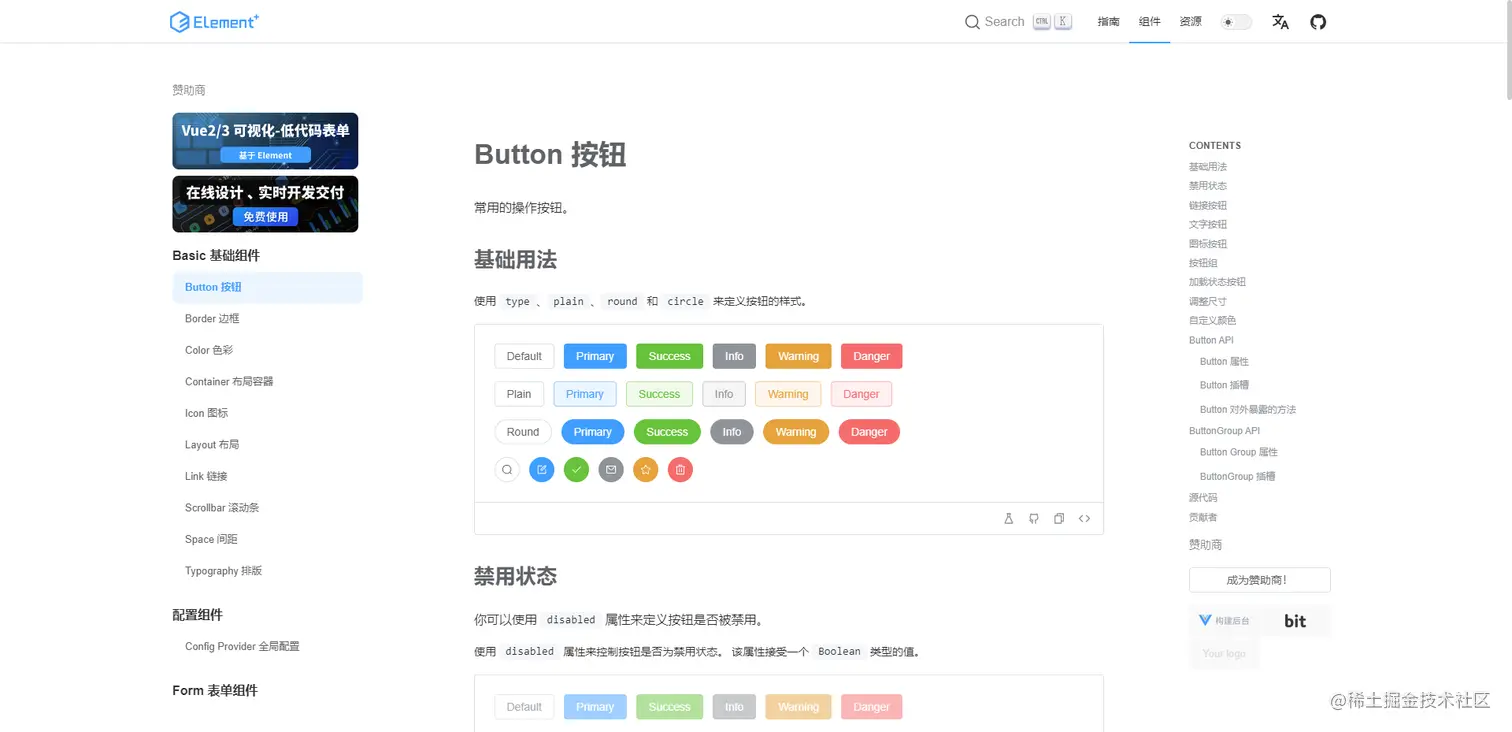Image resolution: width=1512 pixels, height=732 pixels.
Task: Copy the demo code icon
Action: pyautogui.click(x=1059, y=519)
